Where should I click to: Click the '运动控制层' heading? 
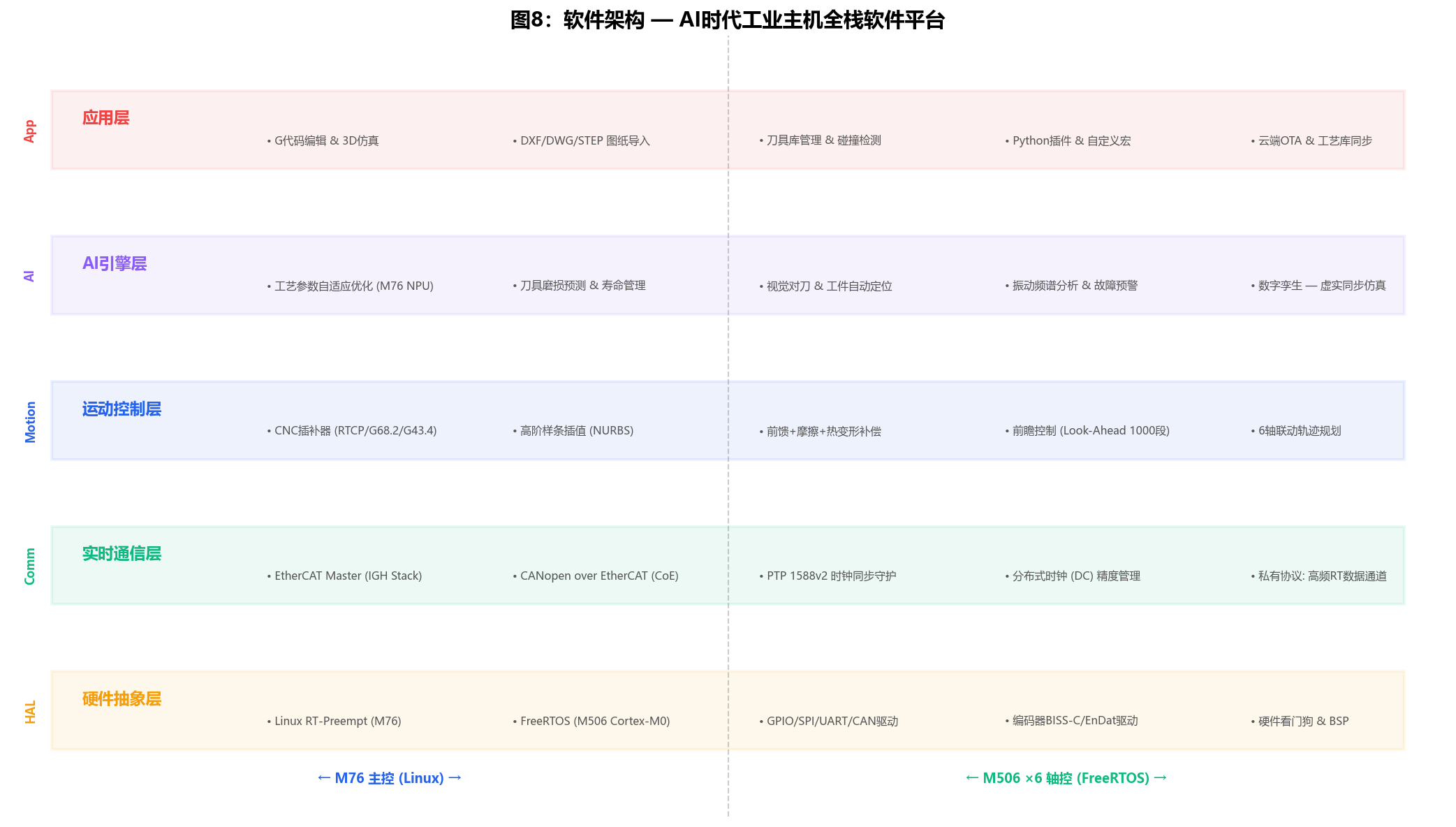(122, 409)
